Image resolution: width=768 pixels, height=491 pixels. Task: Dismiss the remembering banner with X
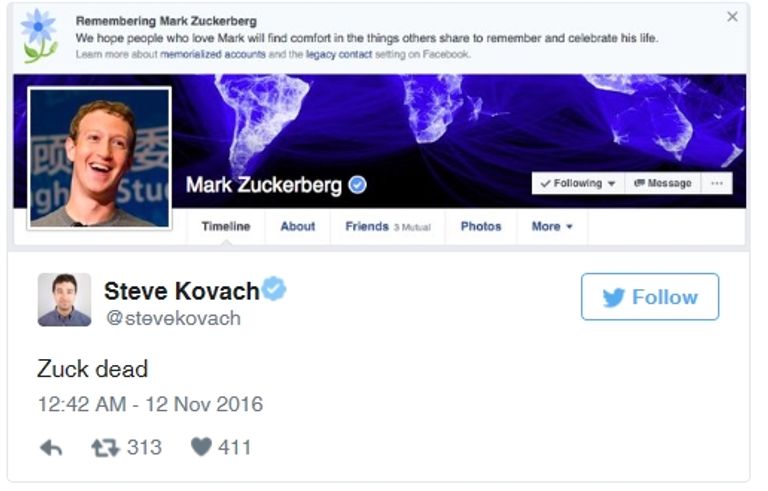732,17
